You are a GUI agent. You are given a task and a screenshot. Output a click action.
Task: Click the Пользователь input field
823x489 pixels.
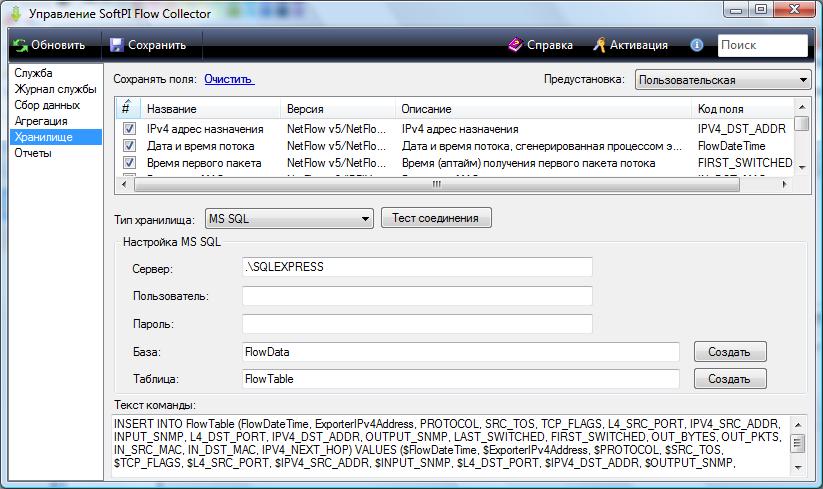click(x=417, y=295)
